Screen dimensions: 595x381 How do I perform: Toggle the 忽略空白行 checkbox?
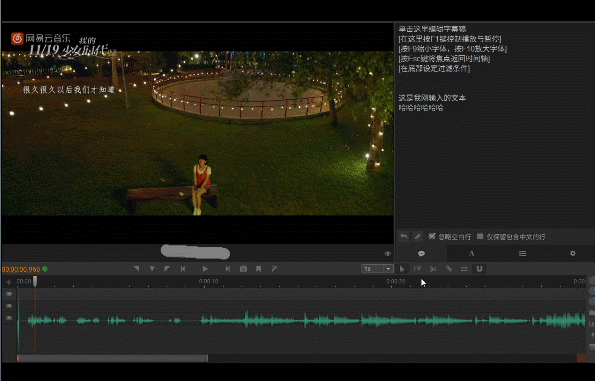click(x=432, y=236)
